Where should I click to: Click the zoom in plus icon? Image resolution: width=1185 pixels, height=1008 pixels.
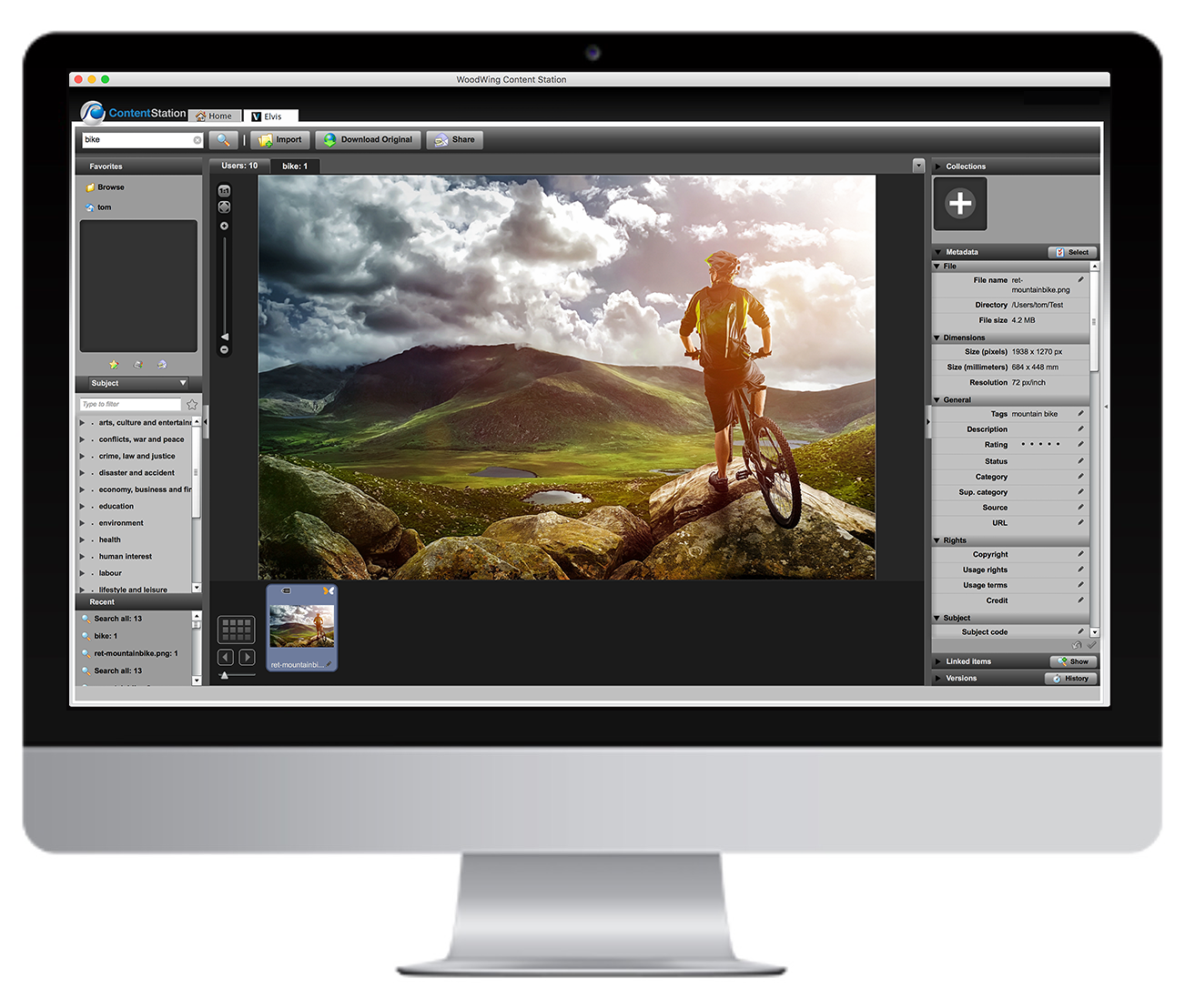click(x=224, y=226)
